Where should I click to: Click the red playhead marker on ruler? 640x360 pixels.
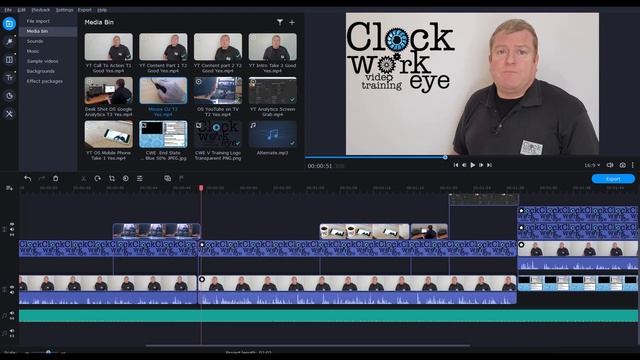coord(201,188)
